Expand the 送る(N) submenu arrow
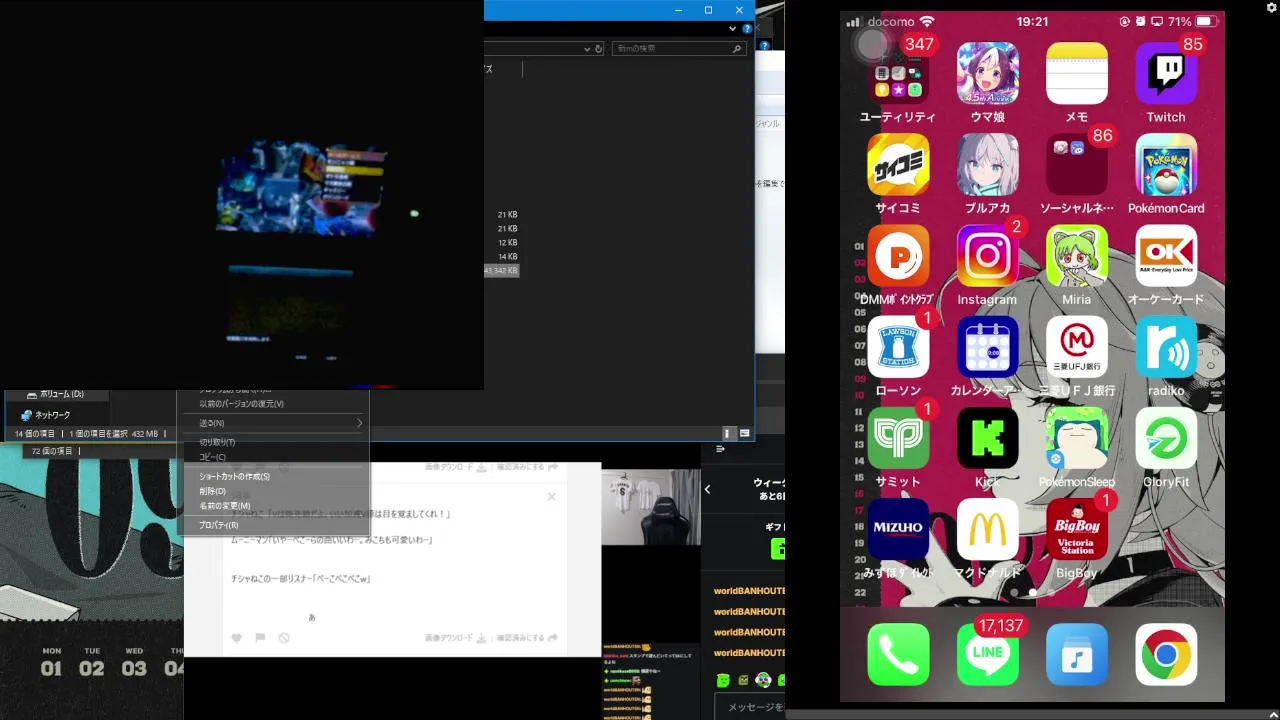Screen dimensions: 1280x720 point(359,423)
